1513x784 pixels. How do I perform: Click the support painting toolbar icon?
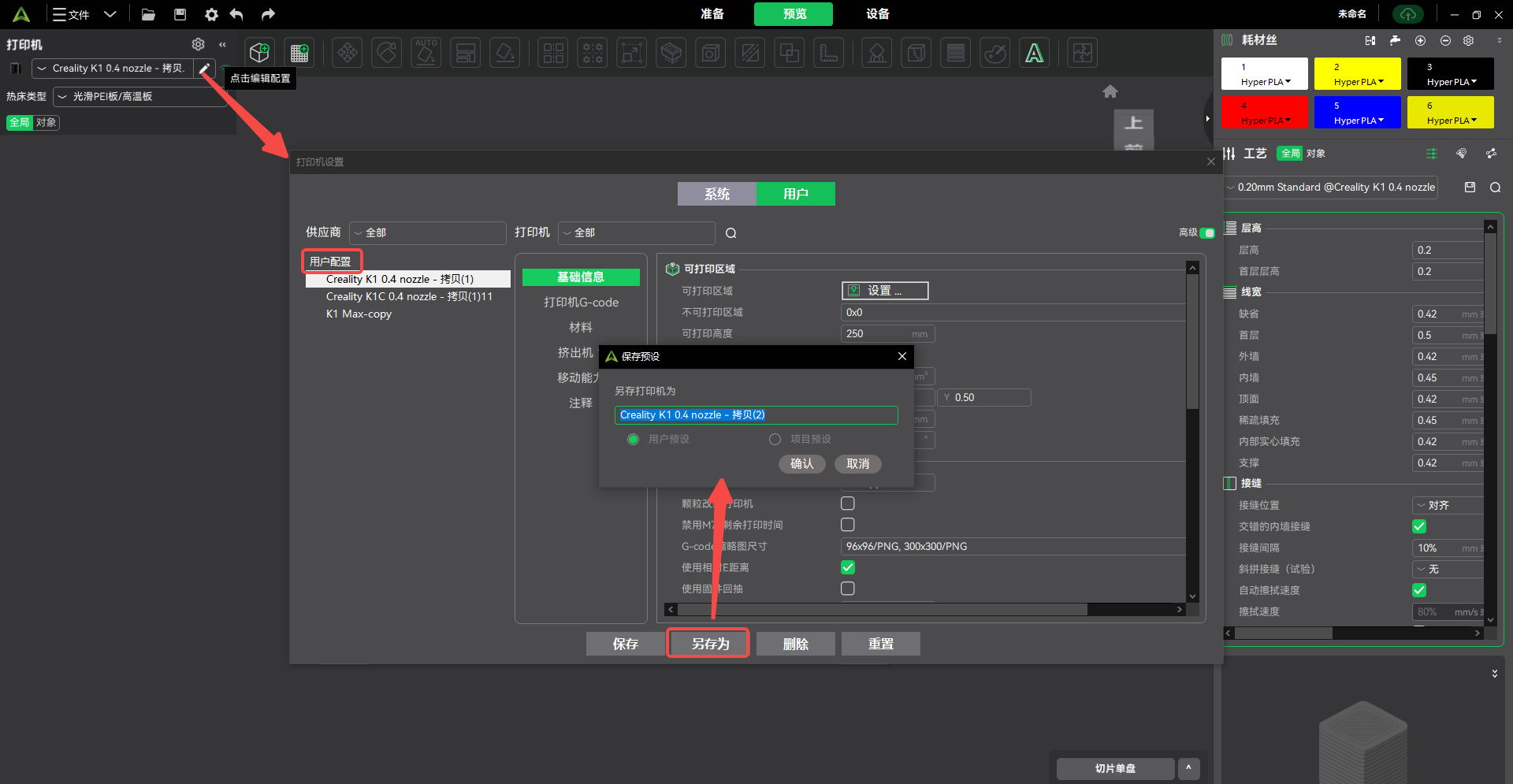877,53
